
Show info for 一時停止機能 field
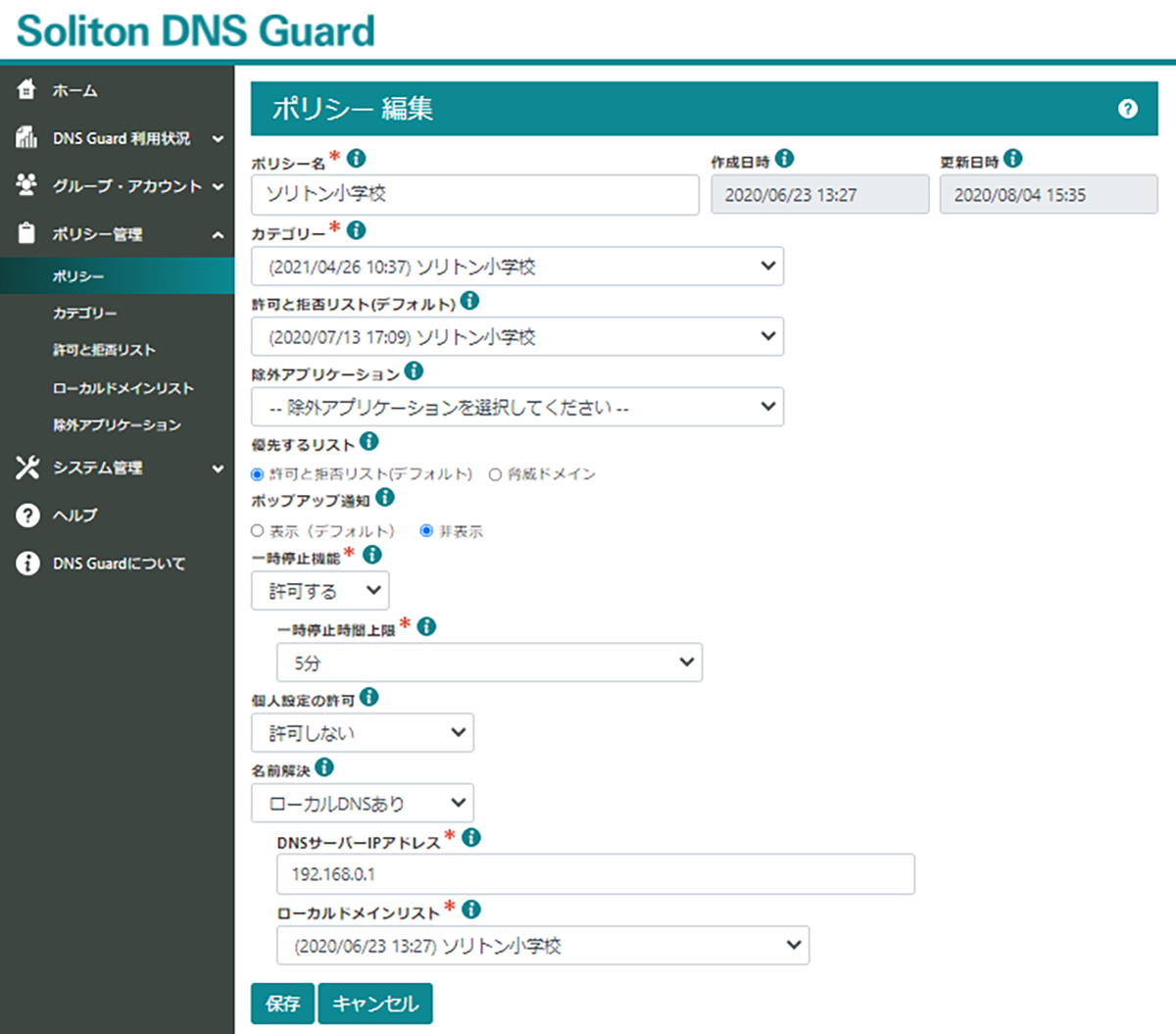tap(372, 555)
